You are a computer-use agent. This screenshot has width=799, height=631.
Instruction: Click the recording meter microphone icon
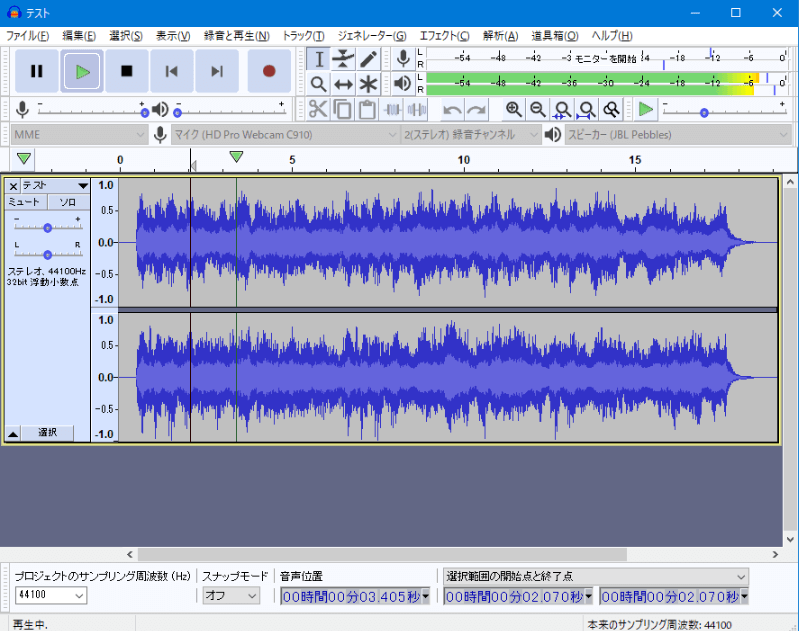pyautogui.click(x=403, y=59)
